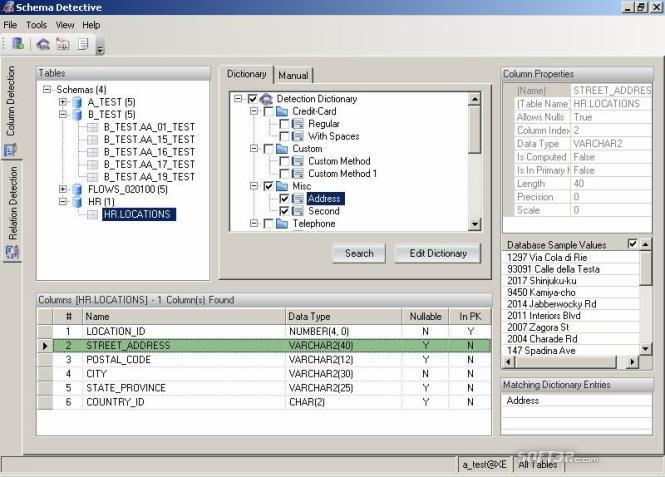665x477 pixels.
Task: Click the A_TEST schema database icon
Action: coord(77,102)
